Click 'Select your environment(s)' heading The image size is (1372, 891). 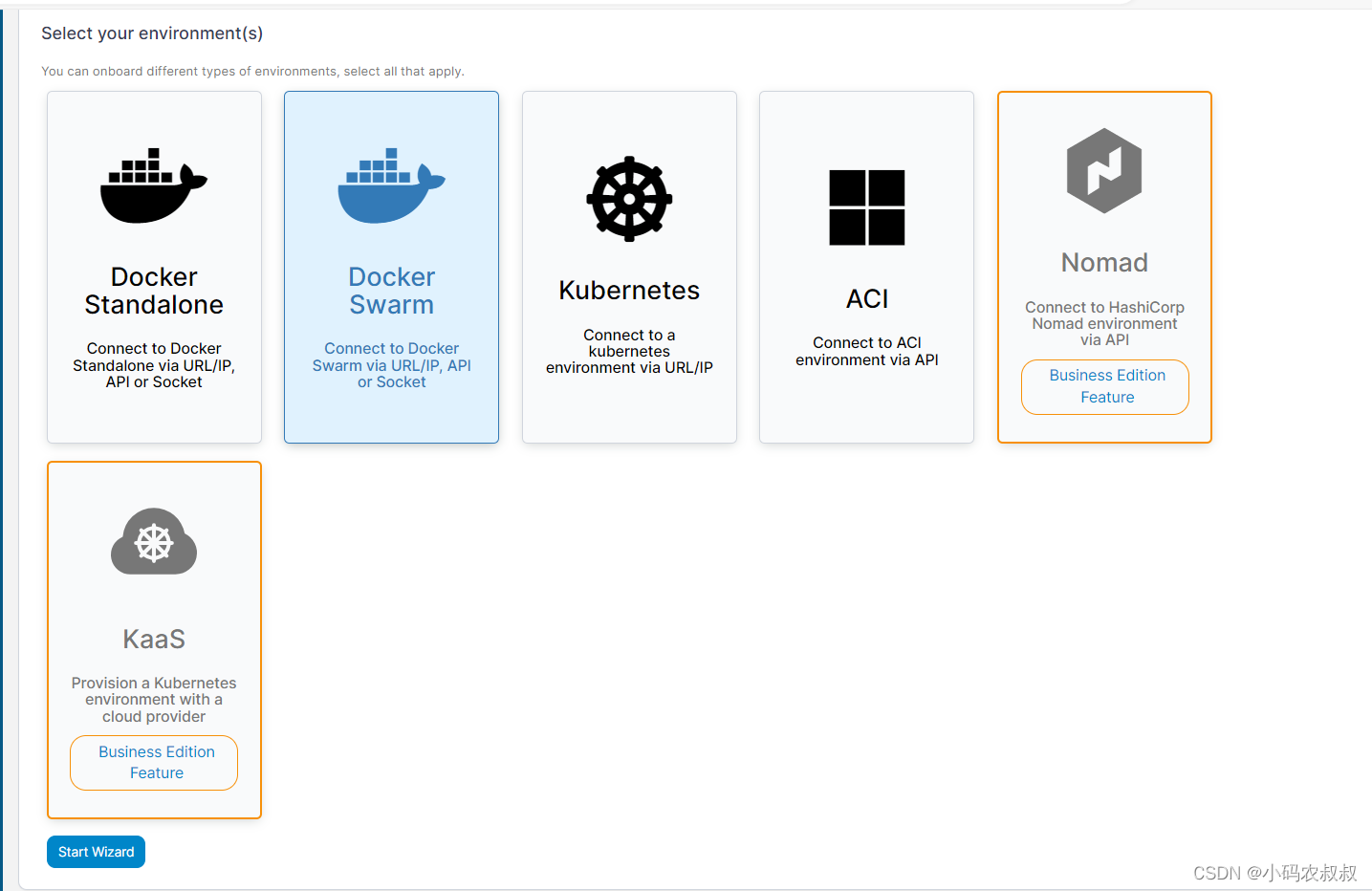(x=152, y=33)
